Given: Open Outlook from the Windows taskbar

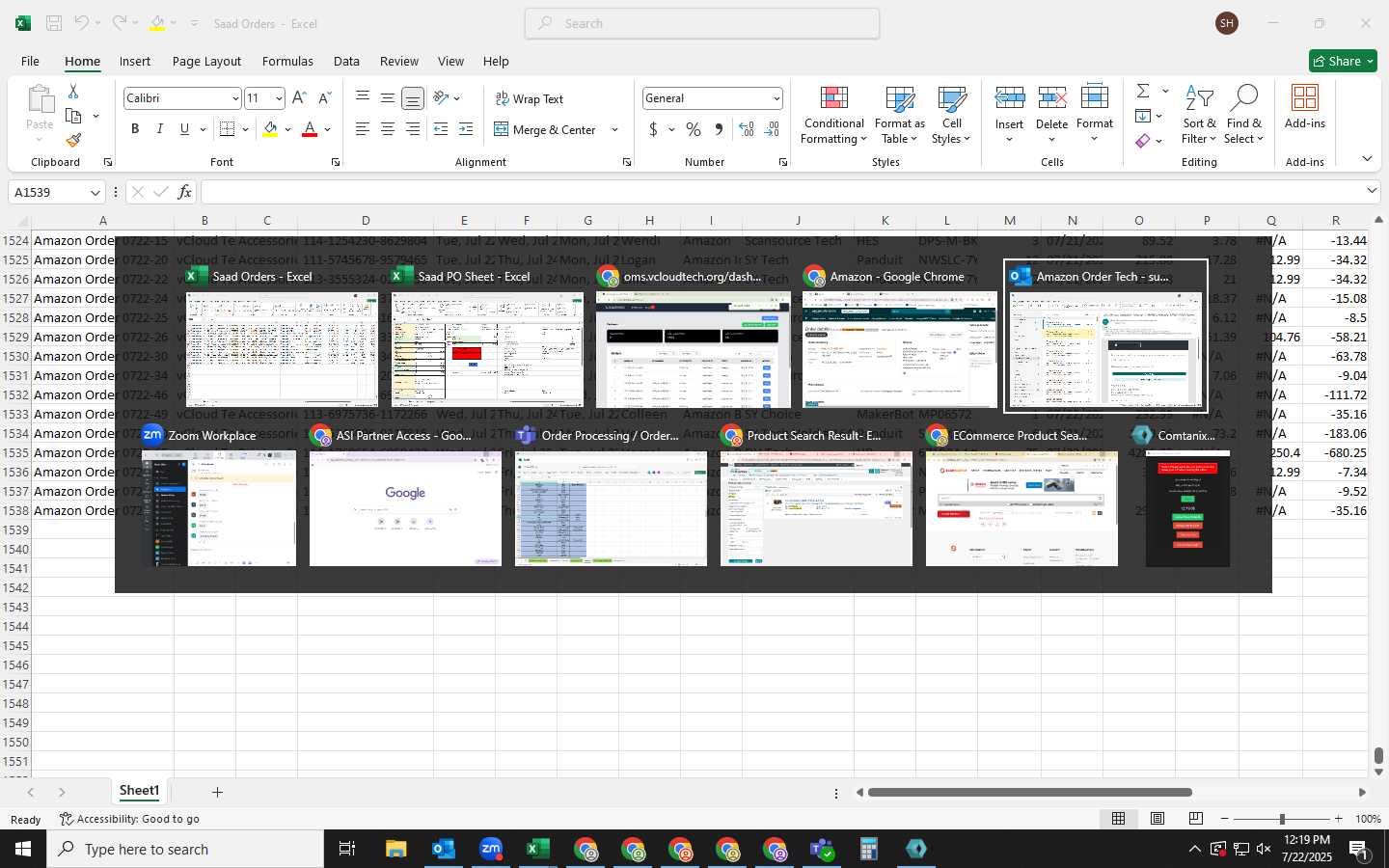Looking at the screenshot, I should (443, 849).
